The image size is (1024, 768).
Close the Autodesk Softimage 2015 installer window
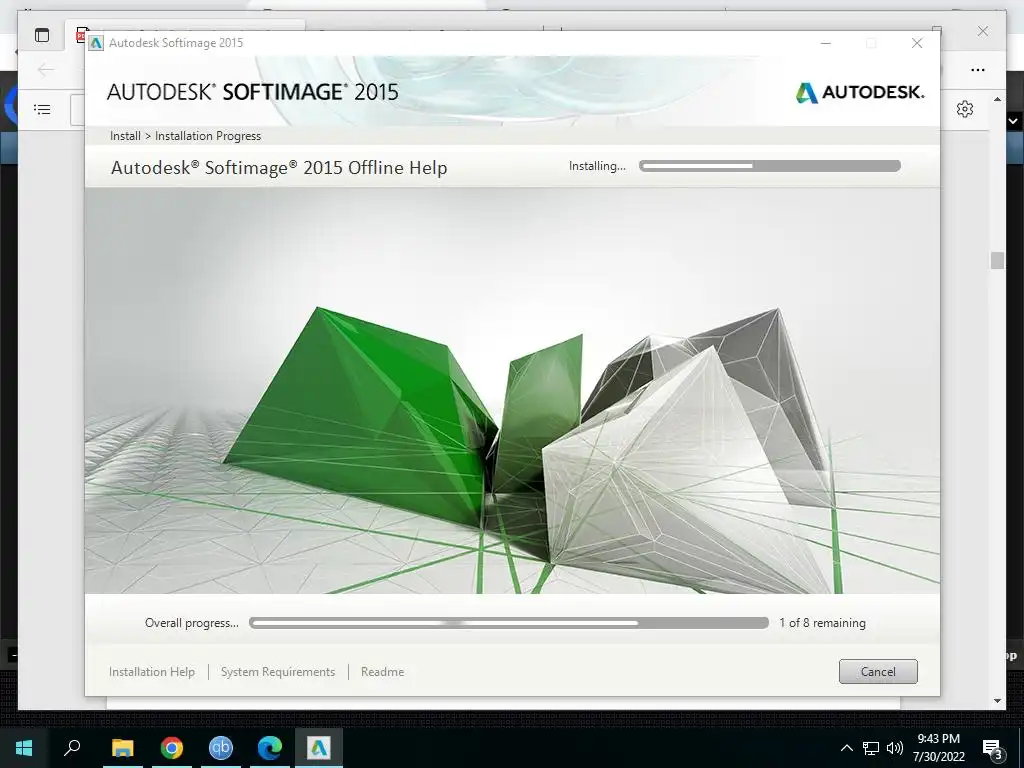pyautogui.click(x=917, y=43)
